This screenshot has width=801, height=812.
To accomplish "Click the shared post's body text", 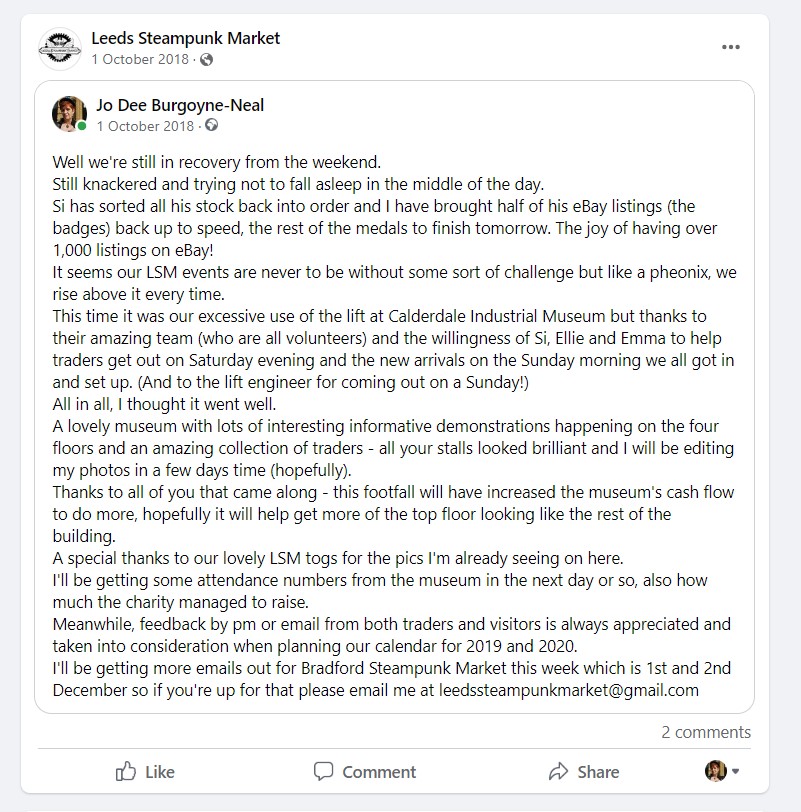I will (390, 420).
